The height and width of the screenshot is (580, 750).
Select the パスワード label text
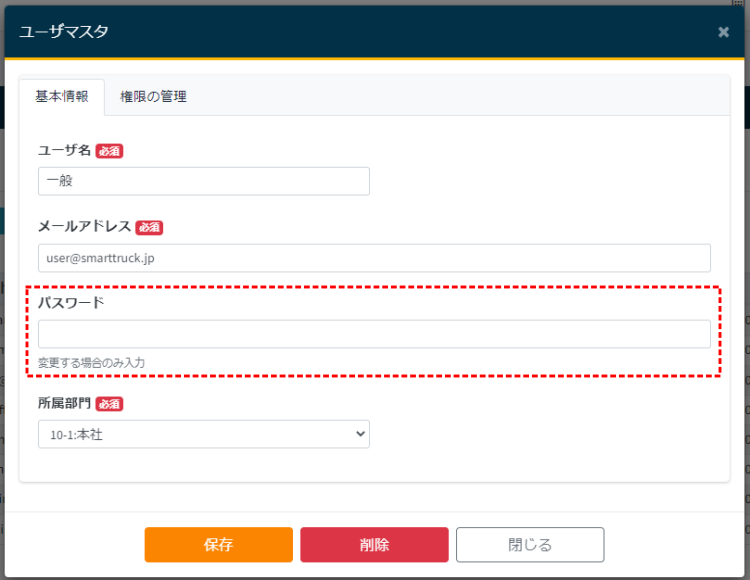(70, 302)
